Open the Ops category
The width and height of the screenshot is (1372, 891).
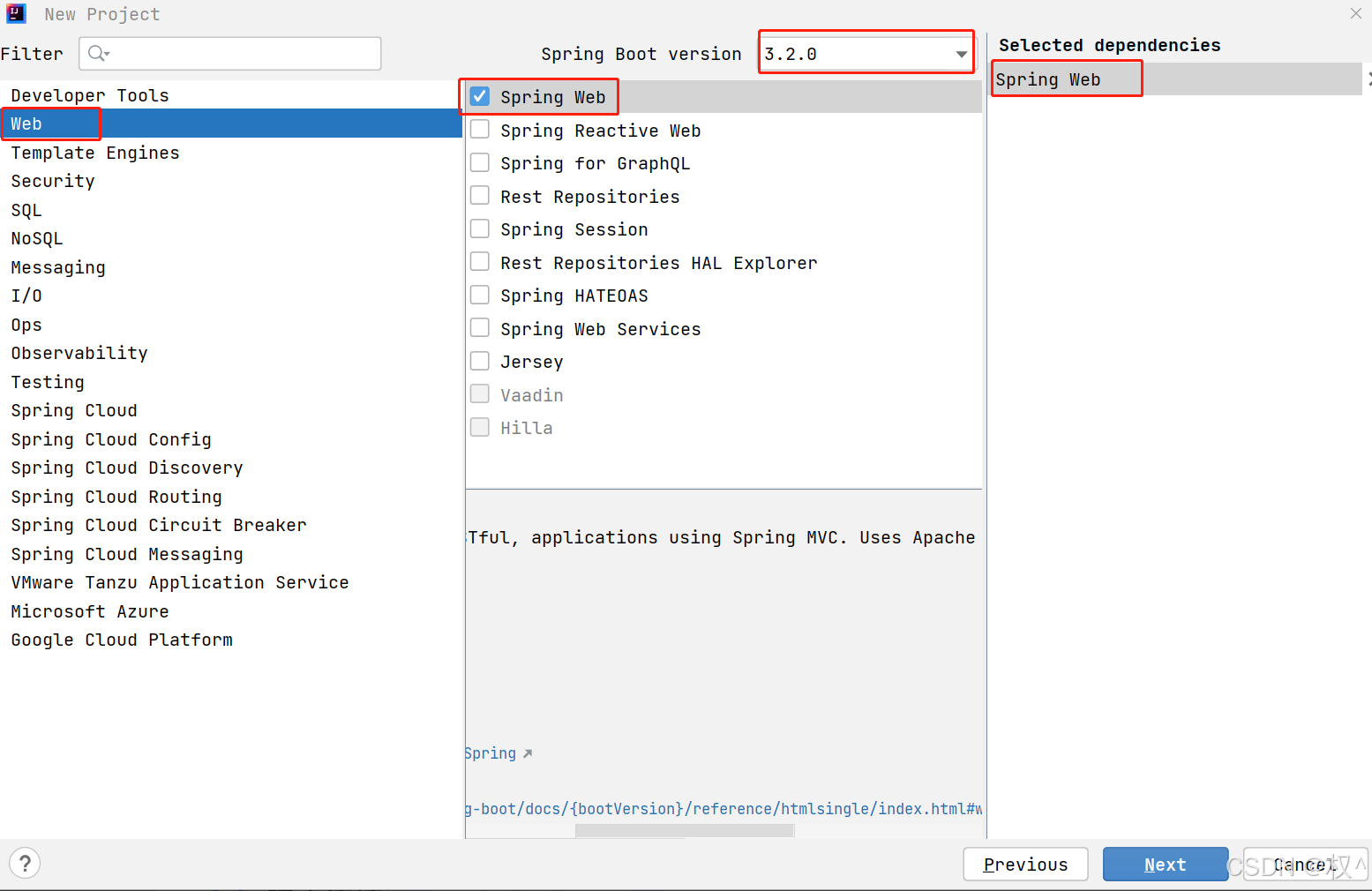231,325
